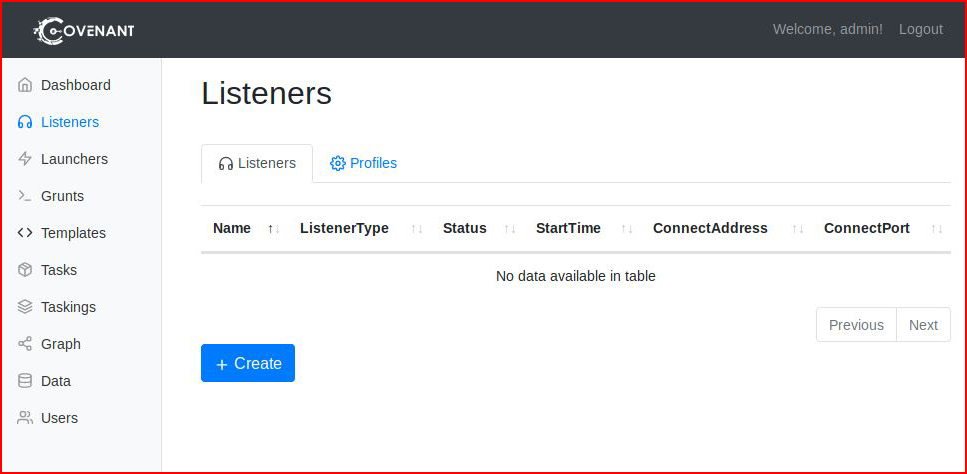Image resolution: width=967 pixels, height=474 pixels.
Task: Click the gear icon on Profiles tab
Action: [x=337, y=163]
